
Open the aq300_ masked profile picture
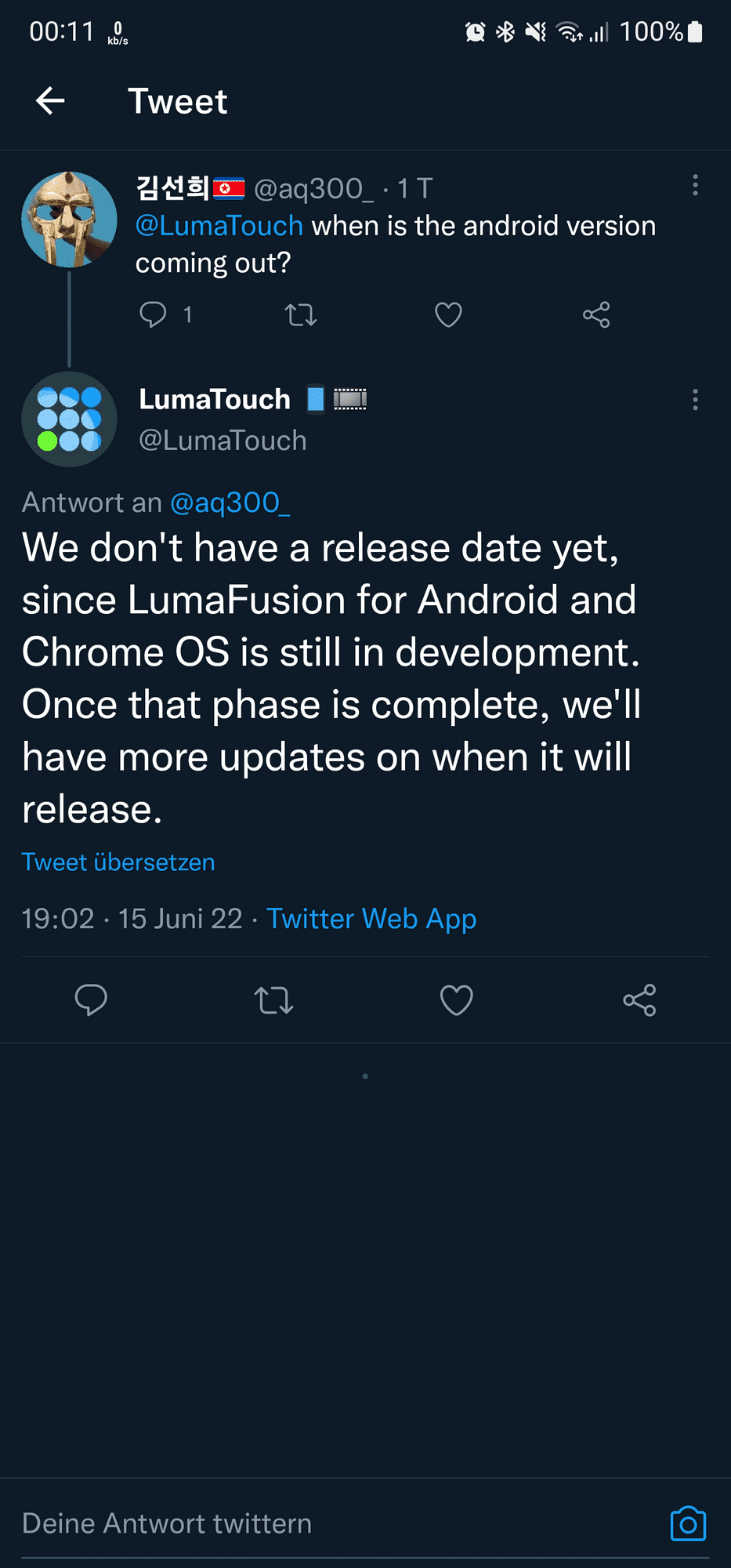(x=69, y=220)
